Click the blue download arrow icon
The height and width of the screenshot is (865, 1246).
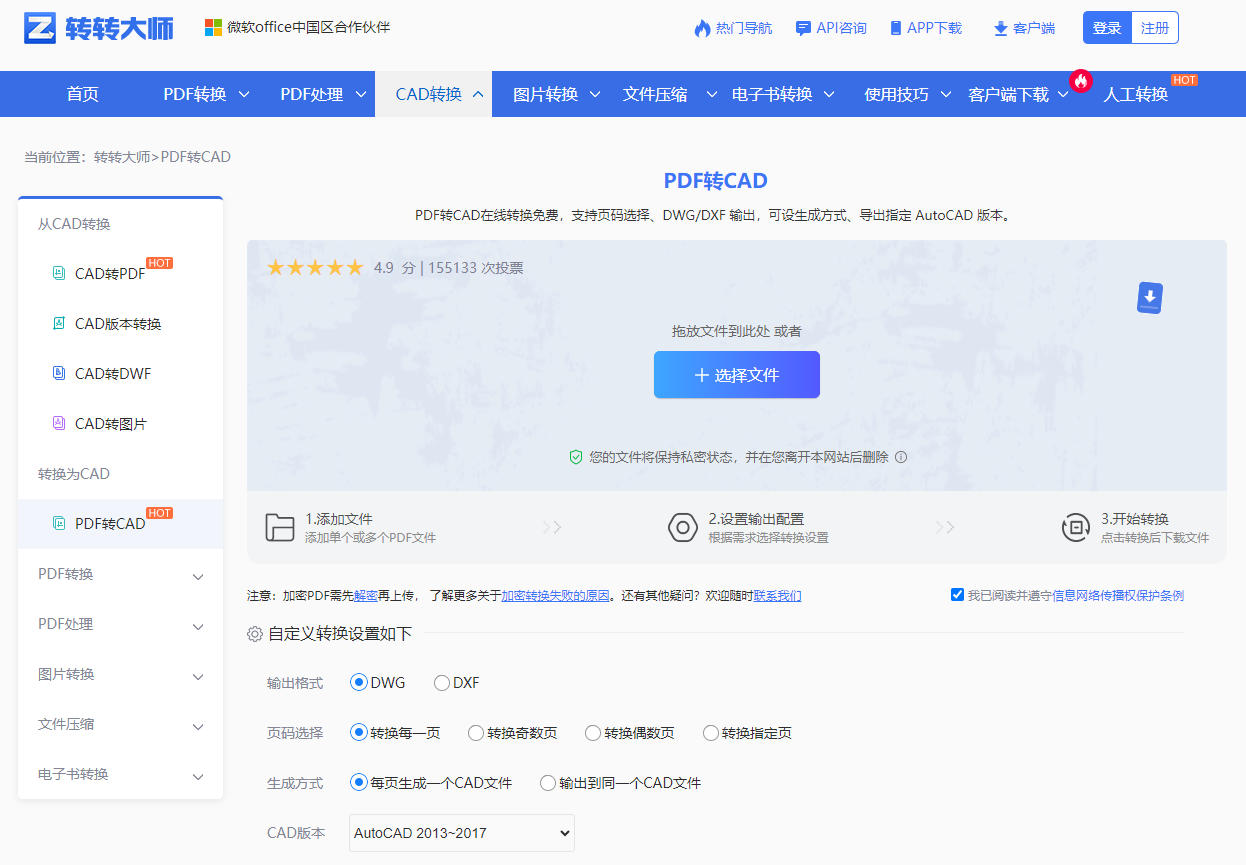(x=1149, y=297)
